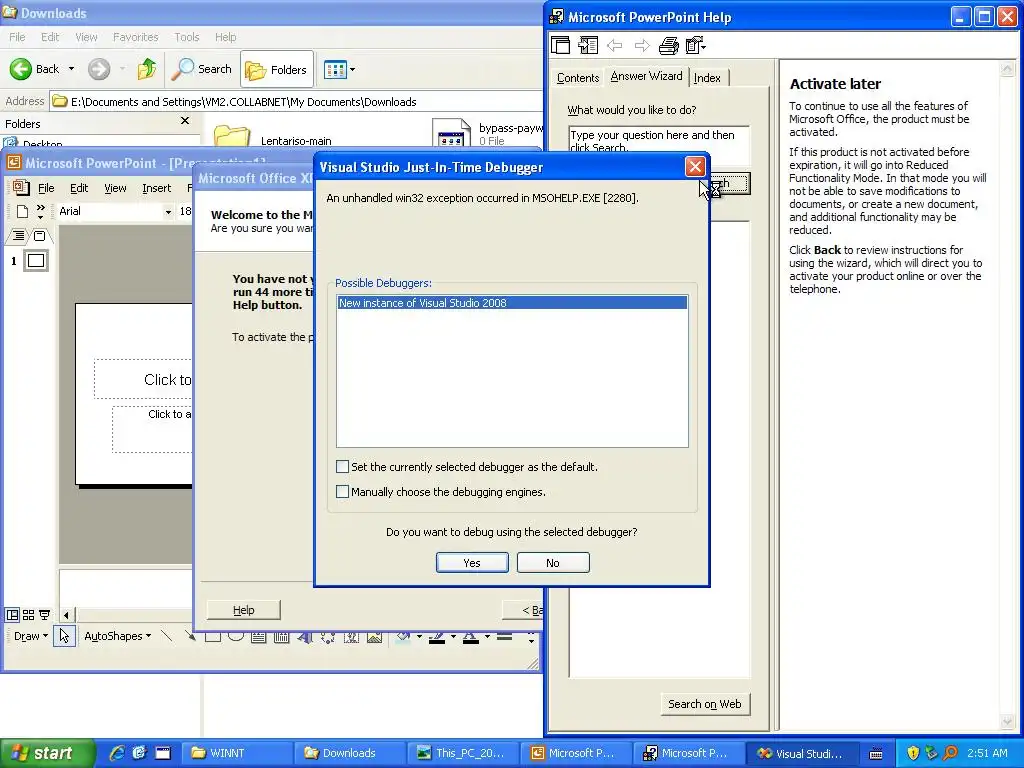Click the Insert Clip Art icon

(x=351, y=637)
